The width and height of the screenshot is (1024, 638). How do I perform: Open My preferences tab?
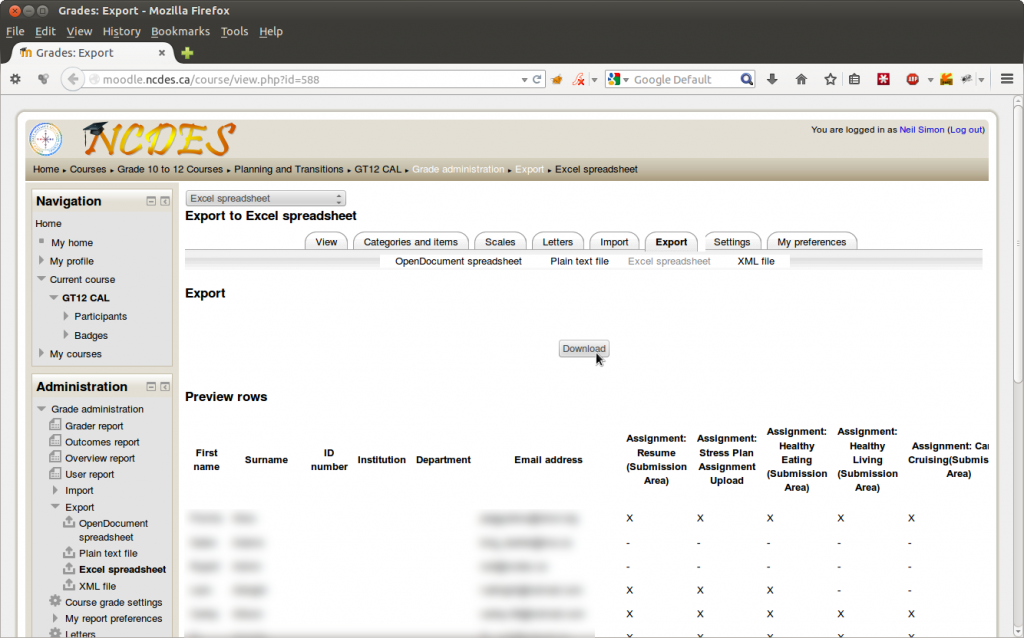click(x=812, y=242)
